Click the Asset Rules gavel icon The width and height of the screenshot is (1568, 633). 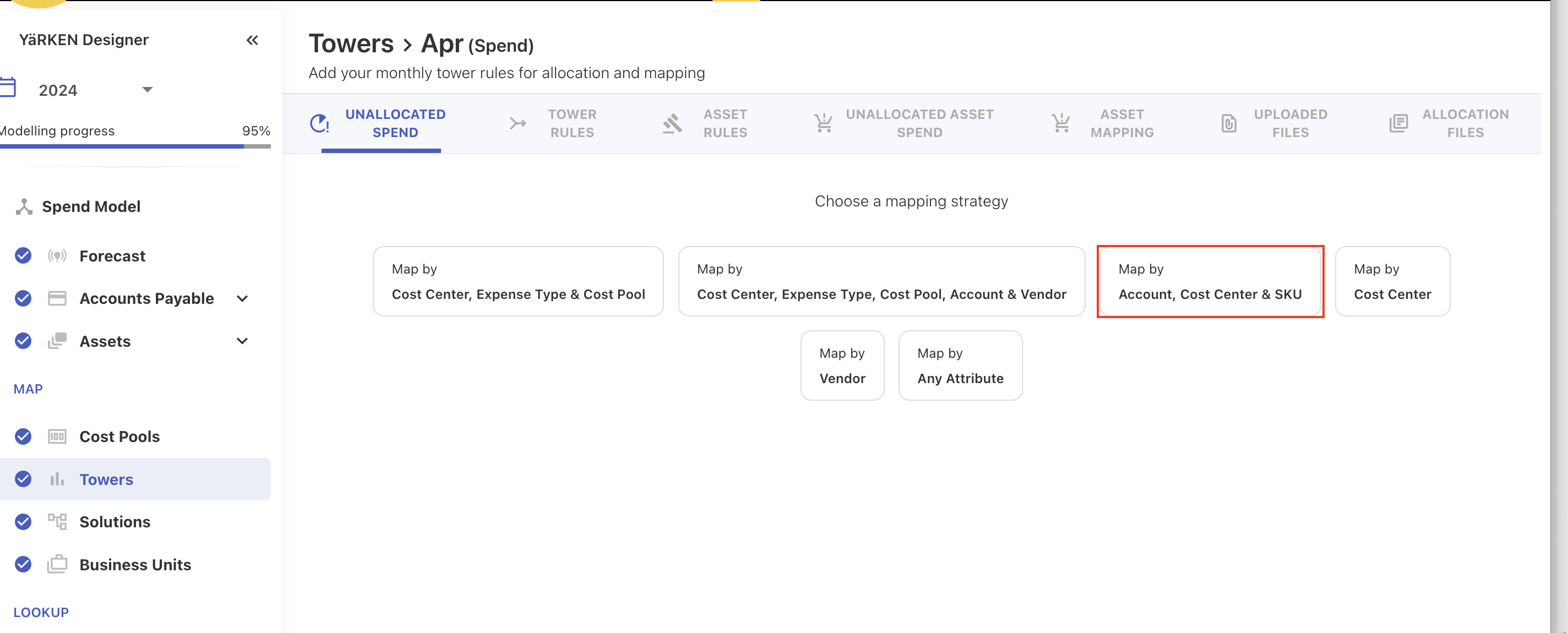coord(672,123)
